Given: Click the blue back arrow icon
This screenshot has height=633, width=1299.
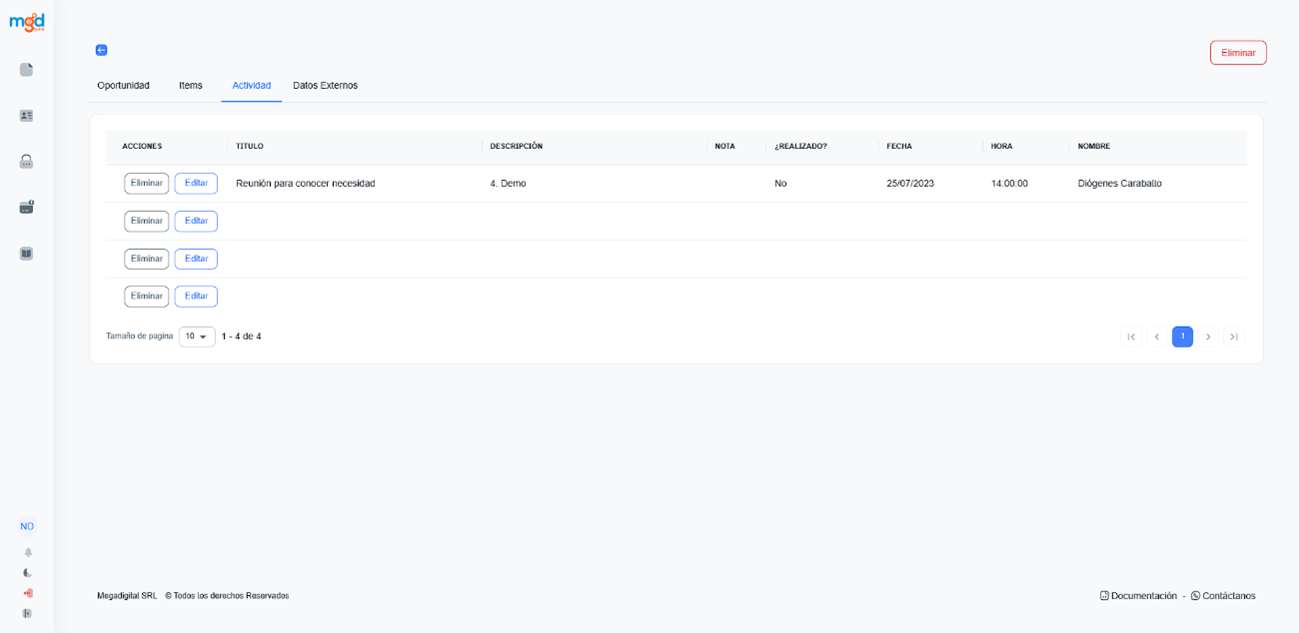Looking at the screenshot, I should (101, 50).
